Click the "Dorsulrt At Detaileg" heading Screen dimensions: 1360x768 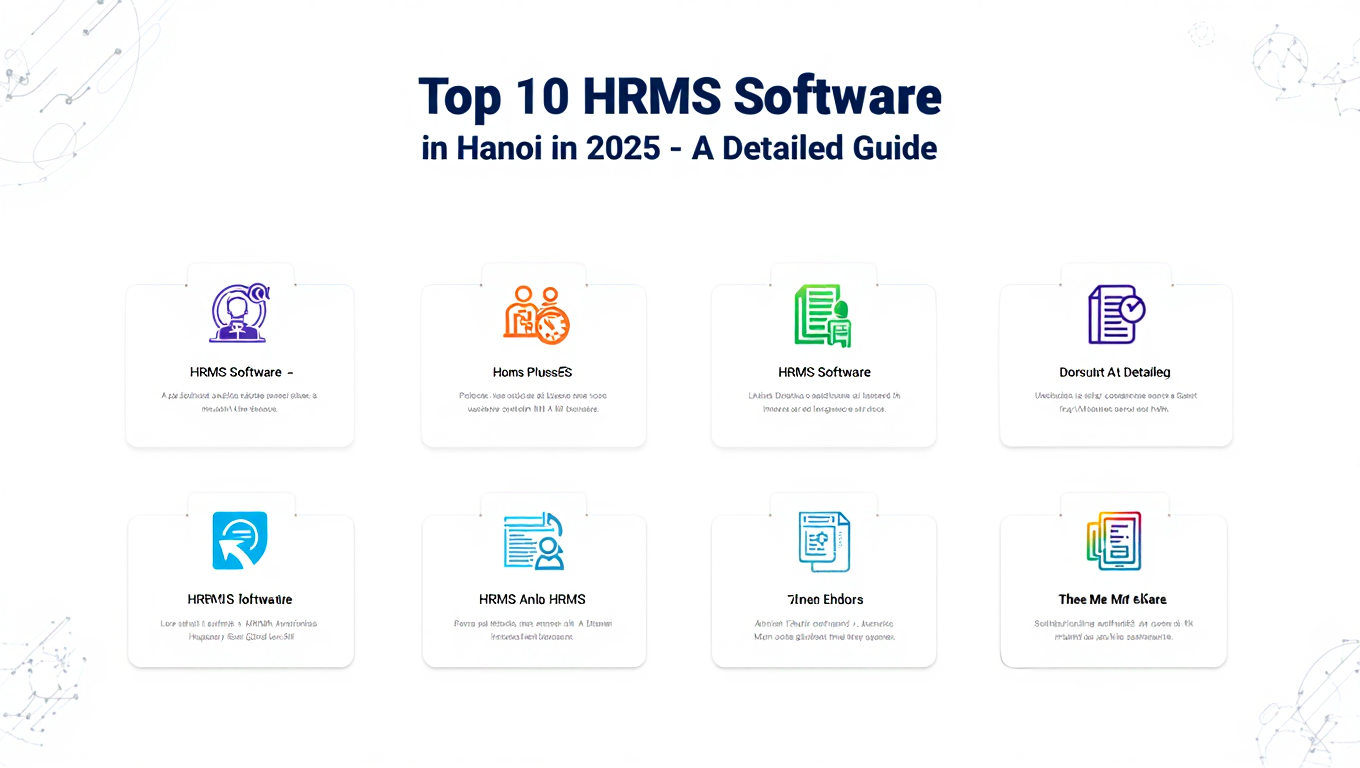coord(1114,372)
